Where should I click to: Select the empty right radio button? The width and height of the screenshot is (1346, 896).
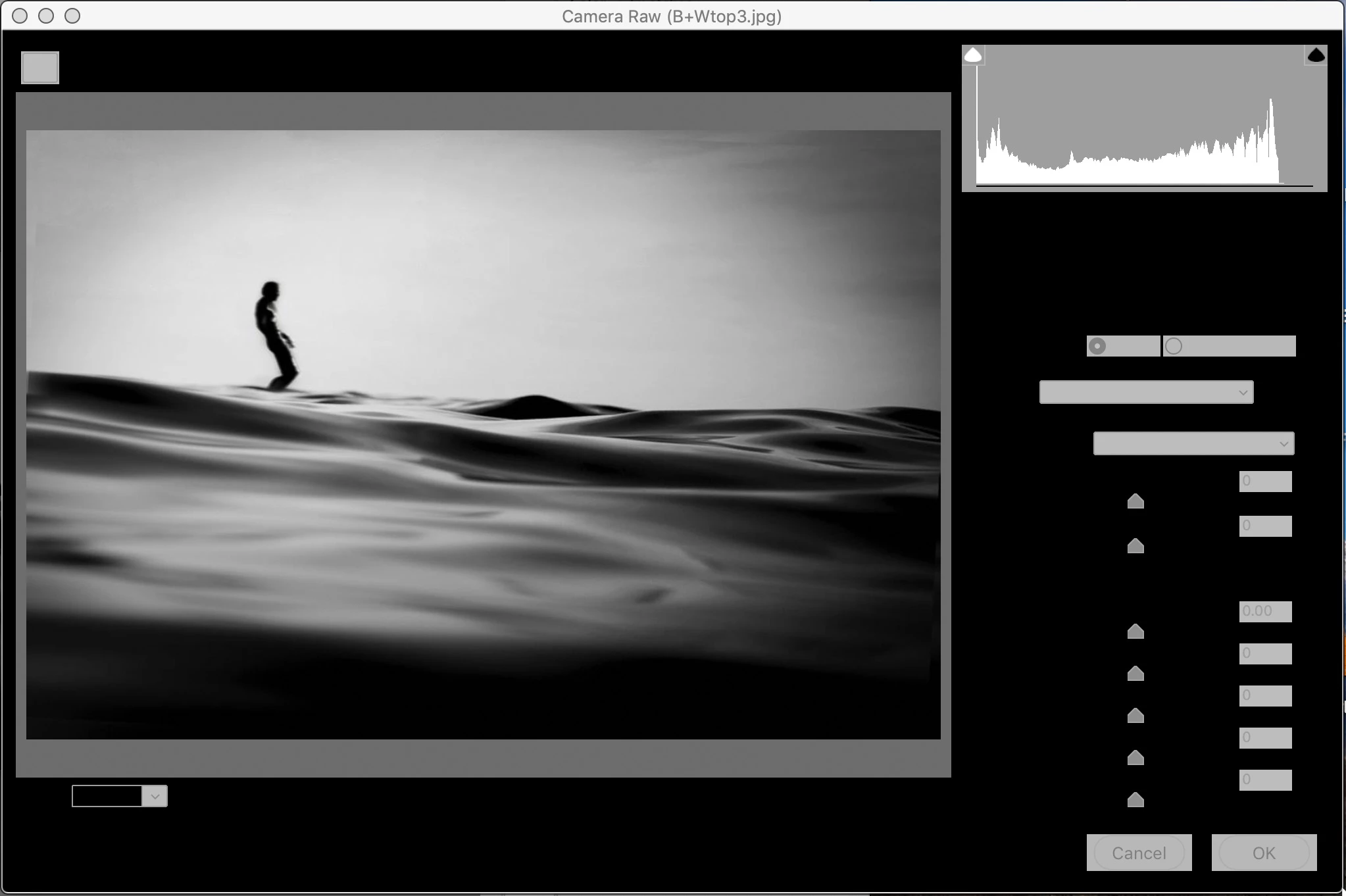pyautogui.click(x=1174, y=346)
